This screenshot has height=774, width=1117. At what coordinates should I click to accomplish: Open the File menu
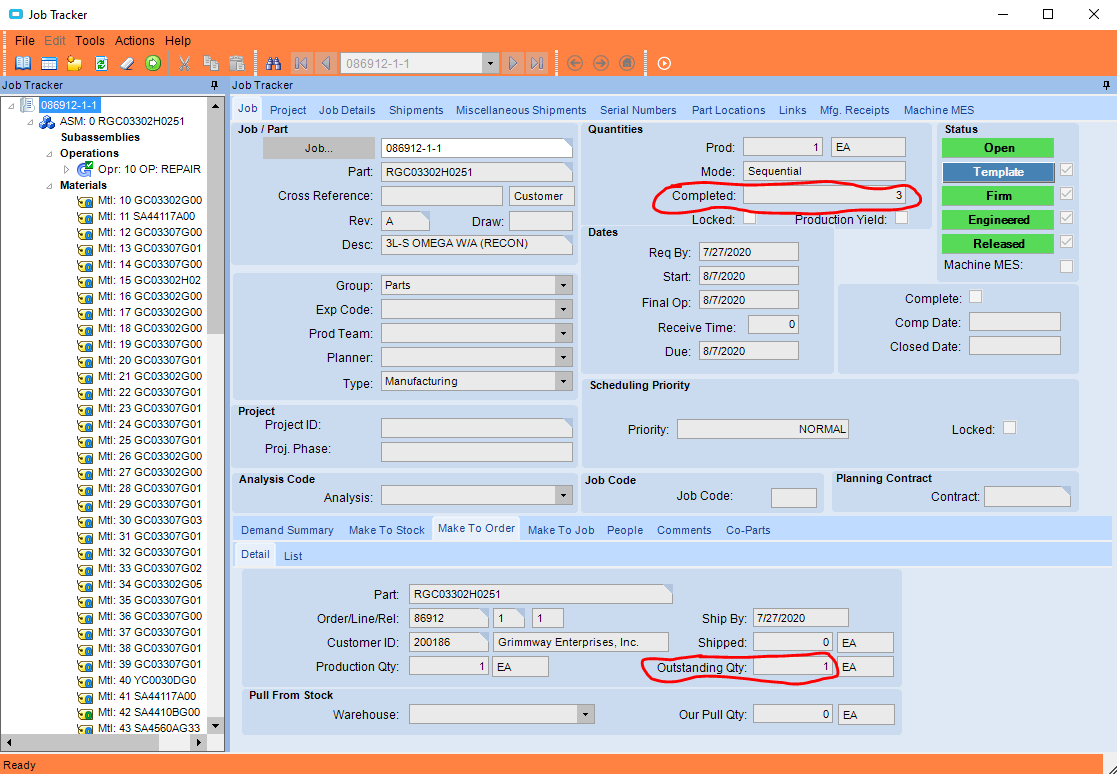pos(24,41)
